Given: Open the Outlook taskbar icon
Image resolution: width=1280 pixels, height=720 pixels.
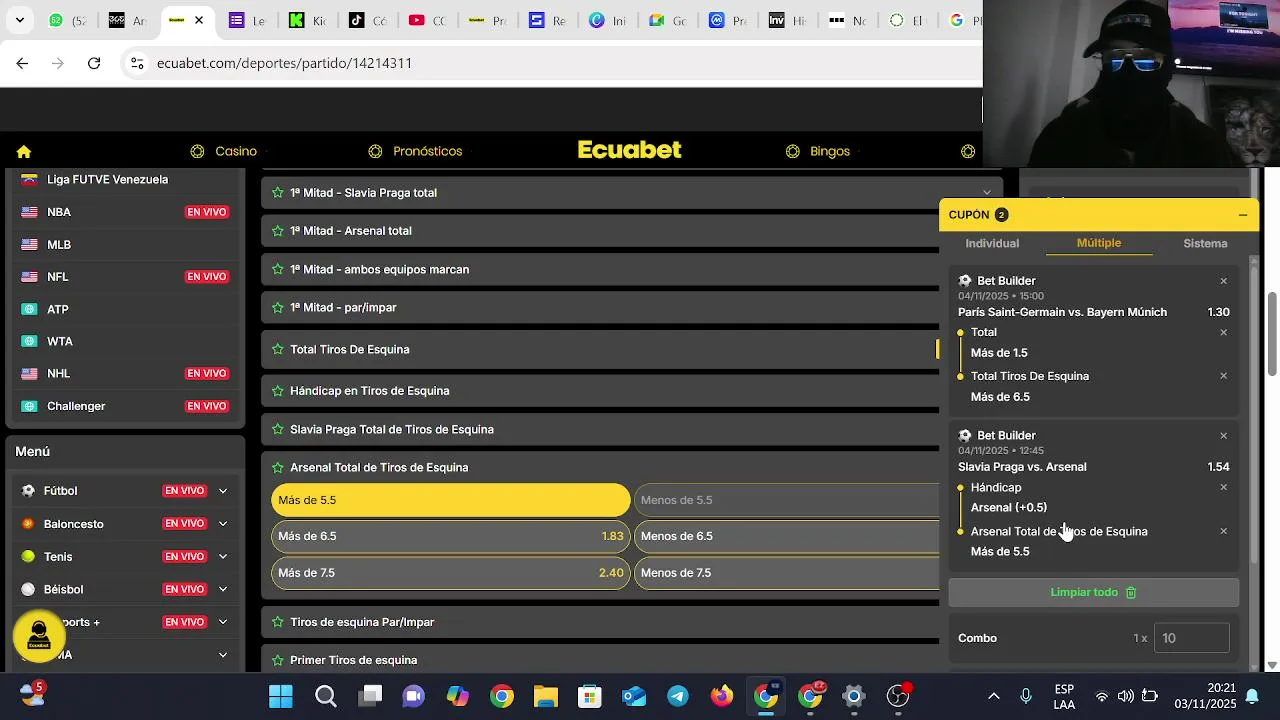Looking at the screenshot, I should point(634,696).
